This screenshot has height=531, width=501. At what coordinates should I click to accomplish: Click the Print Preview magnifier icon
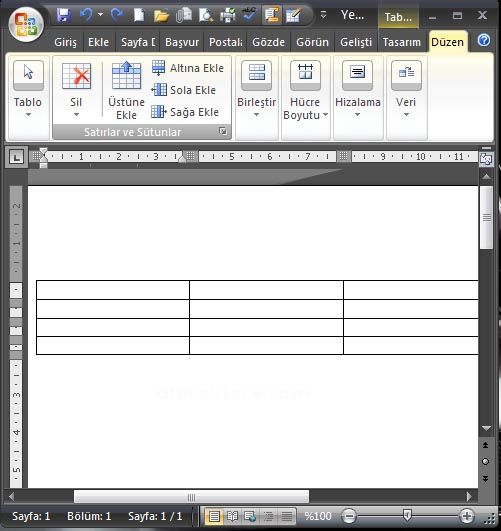tap(206, 16)
